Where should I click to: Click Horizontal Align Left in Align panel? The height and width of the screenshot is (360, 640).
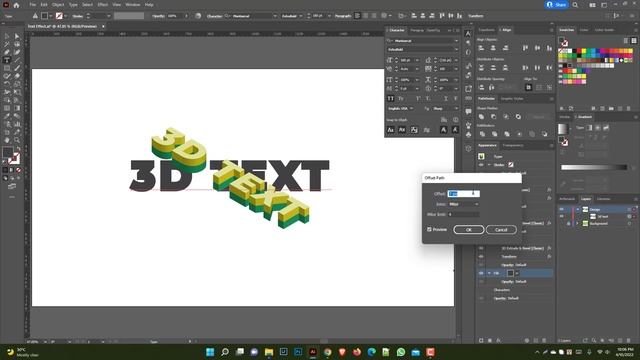[x=481, y=48]
